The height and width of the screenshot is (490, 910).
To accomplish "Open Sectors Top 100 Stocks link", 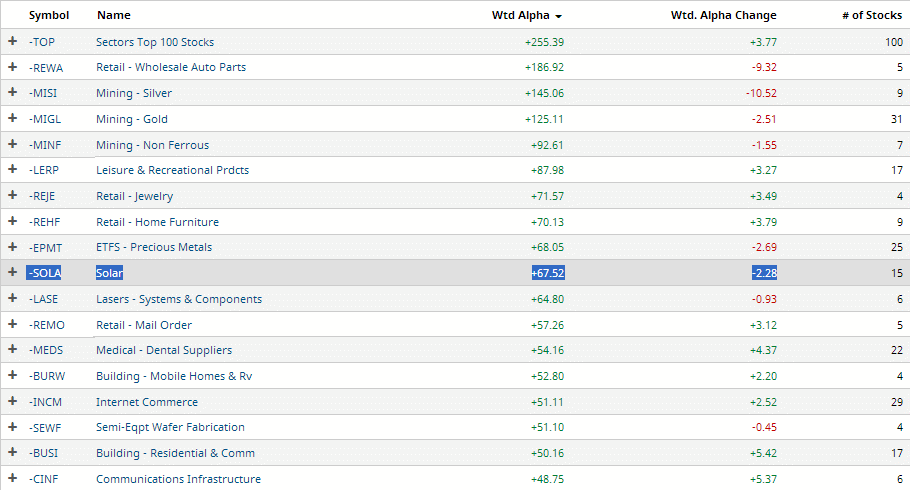I will 155,42.
